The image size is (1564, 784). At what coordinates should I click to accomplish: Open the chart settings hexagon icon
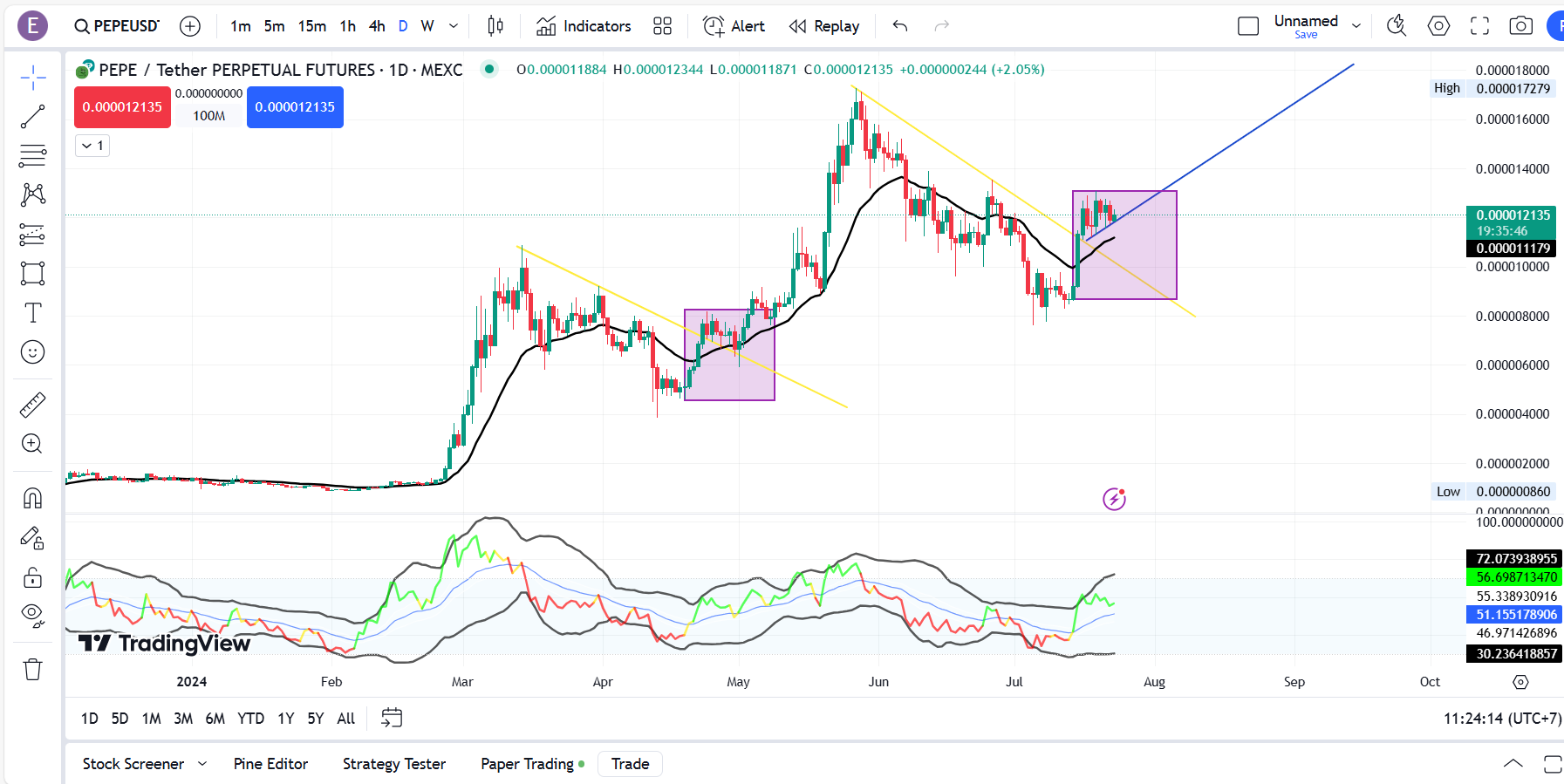point(1438,26)
